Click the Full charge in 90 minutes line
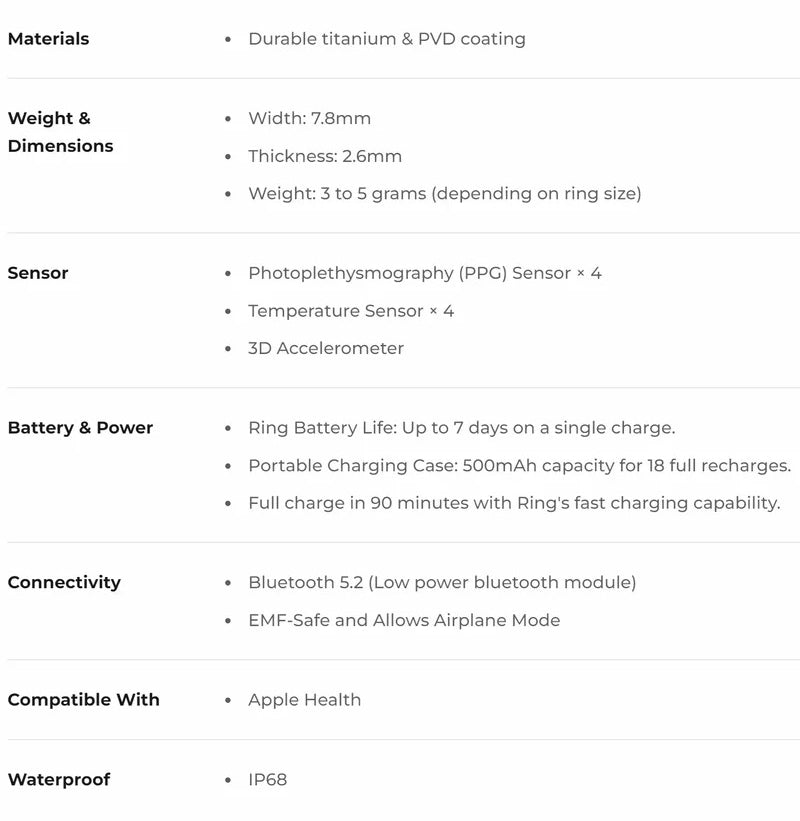This screenshot has width=800, height=821. coord(514,503)
